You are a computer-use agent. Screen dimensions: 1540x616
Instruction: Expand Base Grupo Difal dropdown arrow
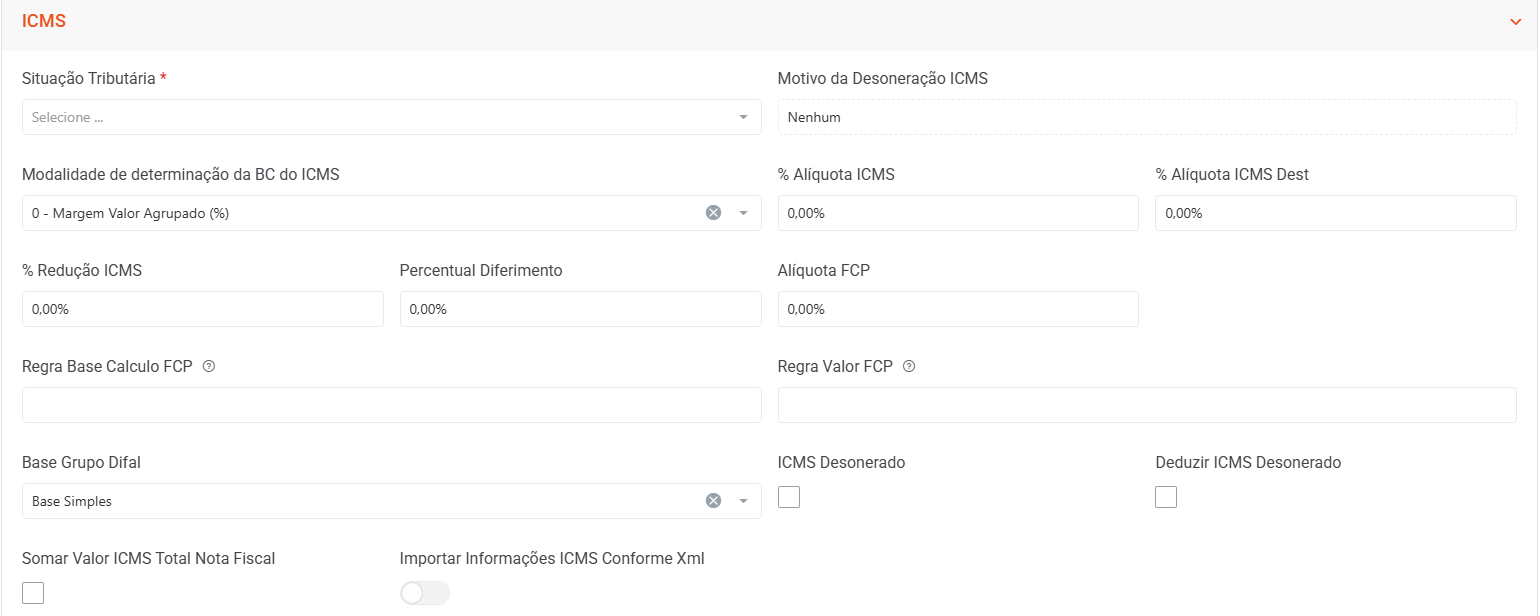[743, 501]
